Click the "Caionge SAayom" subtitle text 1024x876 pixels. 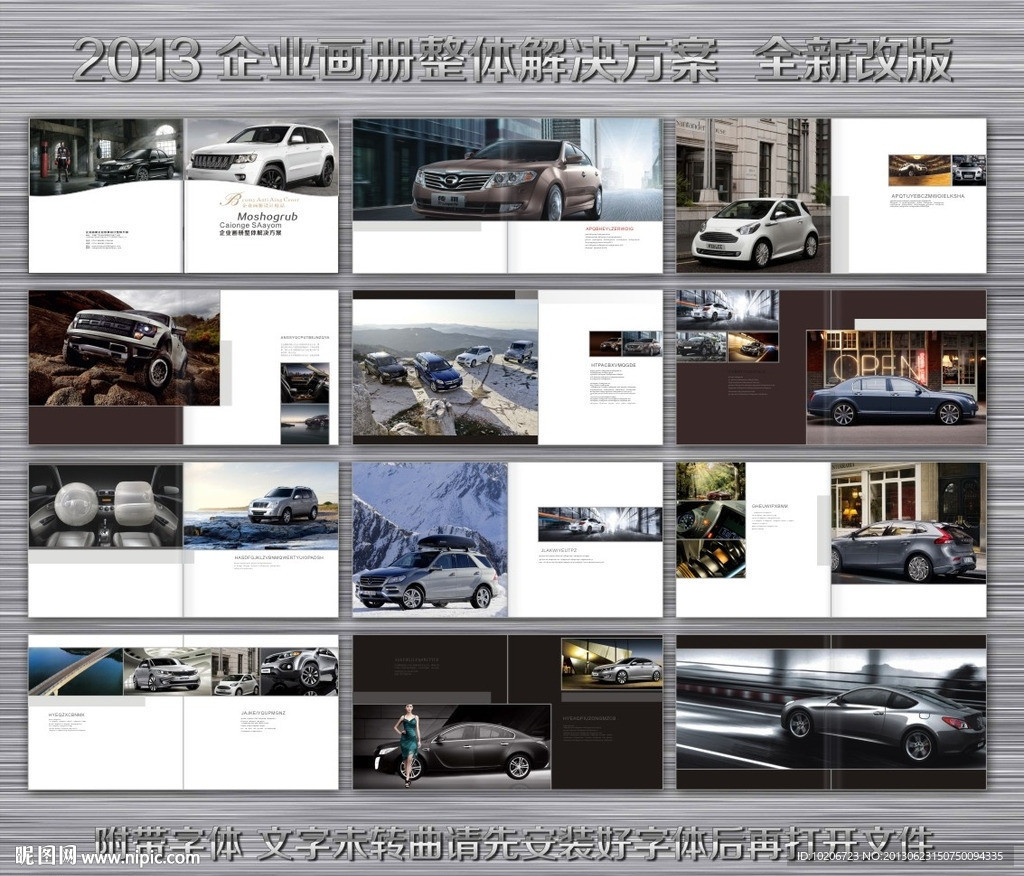(251, 225)
